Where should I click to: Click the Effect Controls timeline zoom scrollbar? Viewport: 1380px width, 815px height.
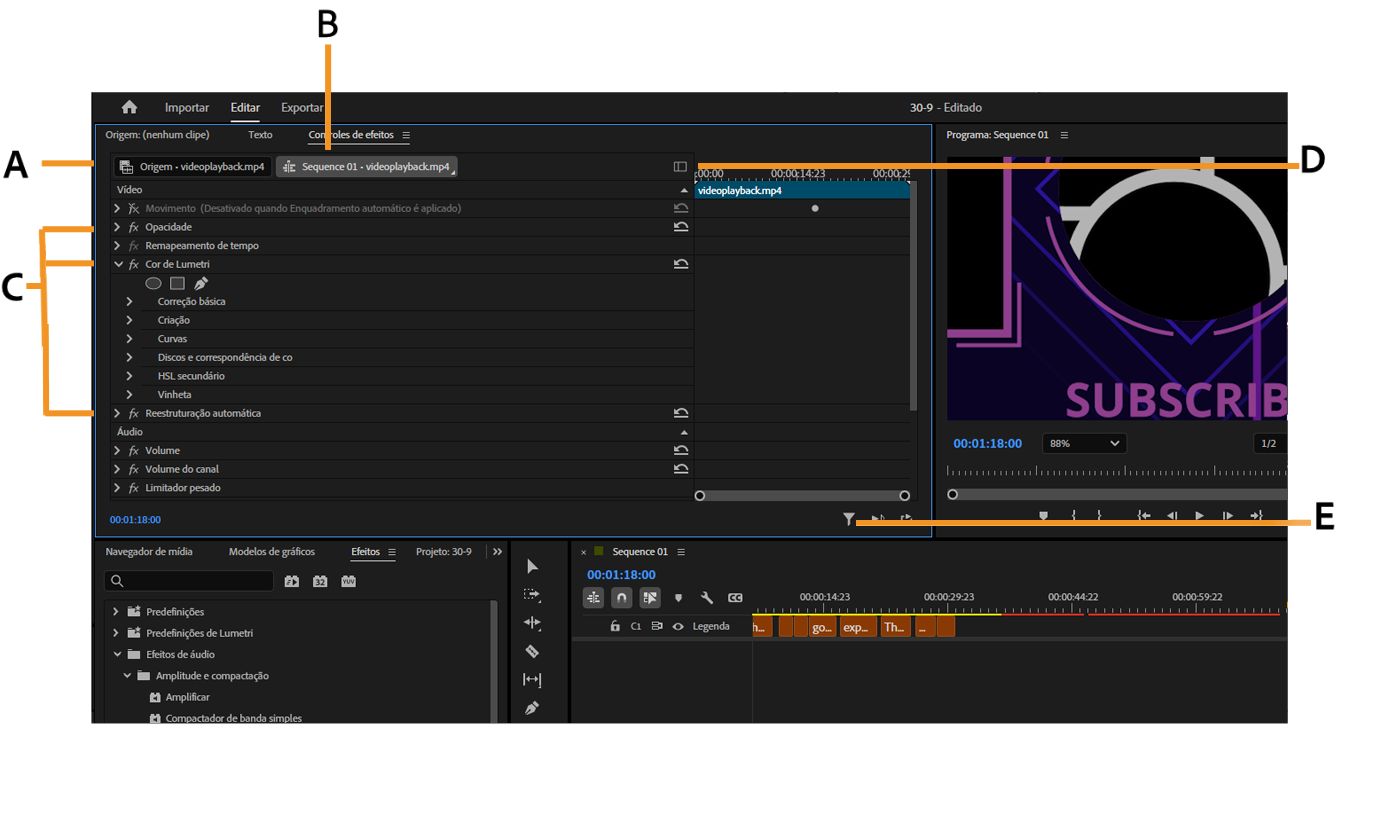(802, 495)
